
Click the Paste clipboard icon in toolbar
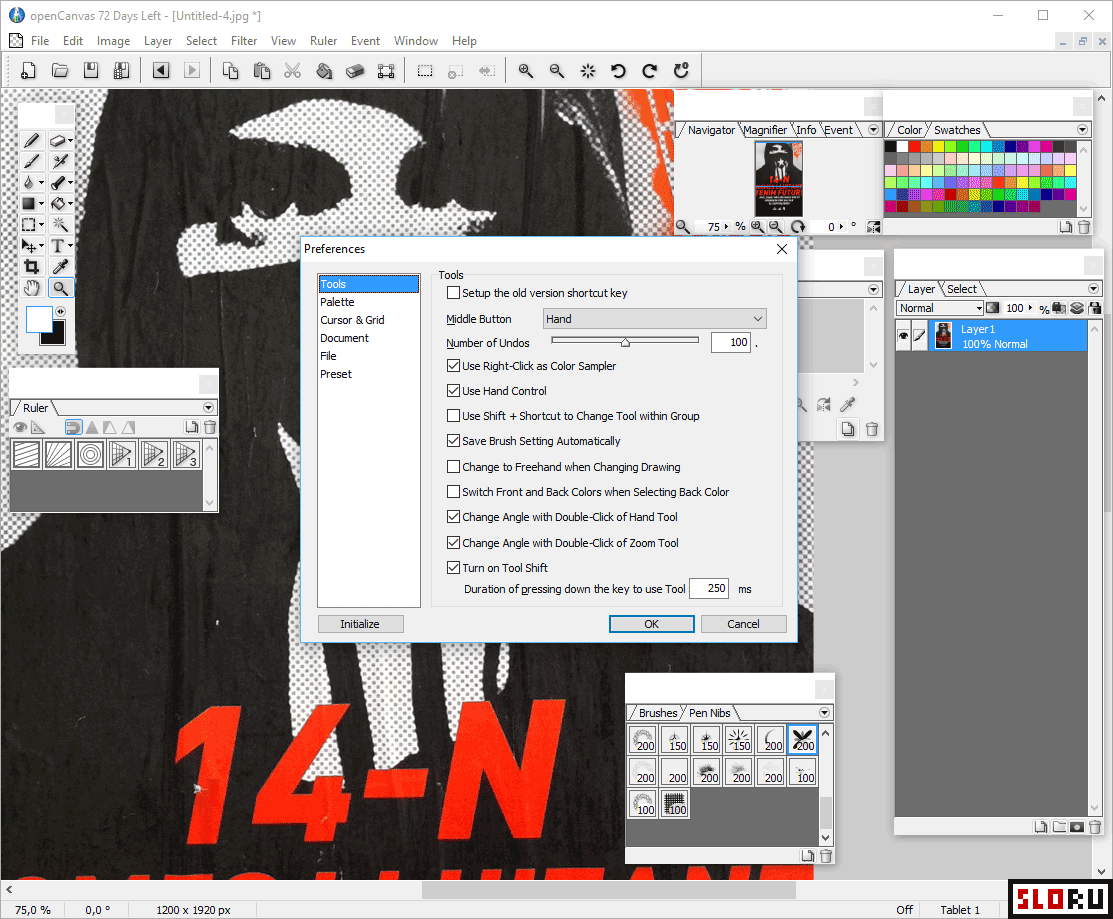click(261, 71)
